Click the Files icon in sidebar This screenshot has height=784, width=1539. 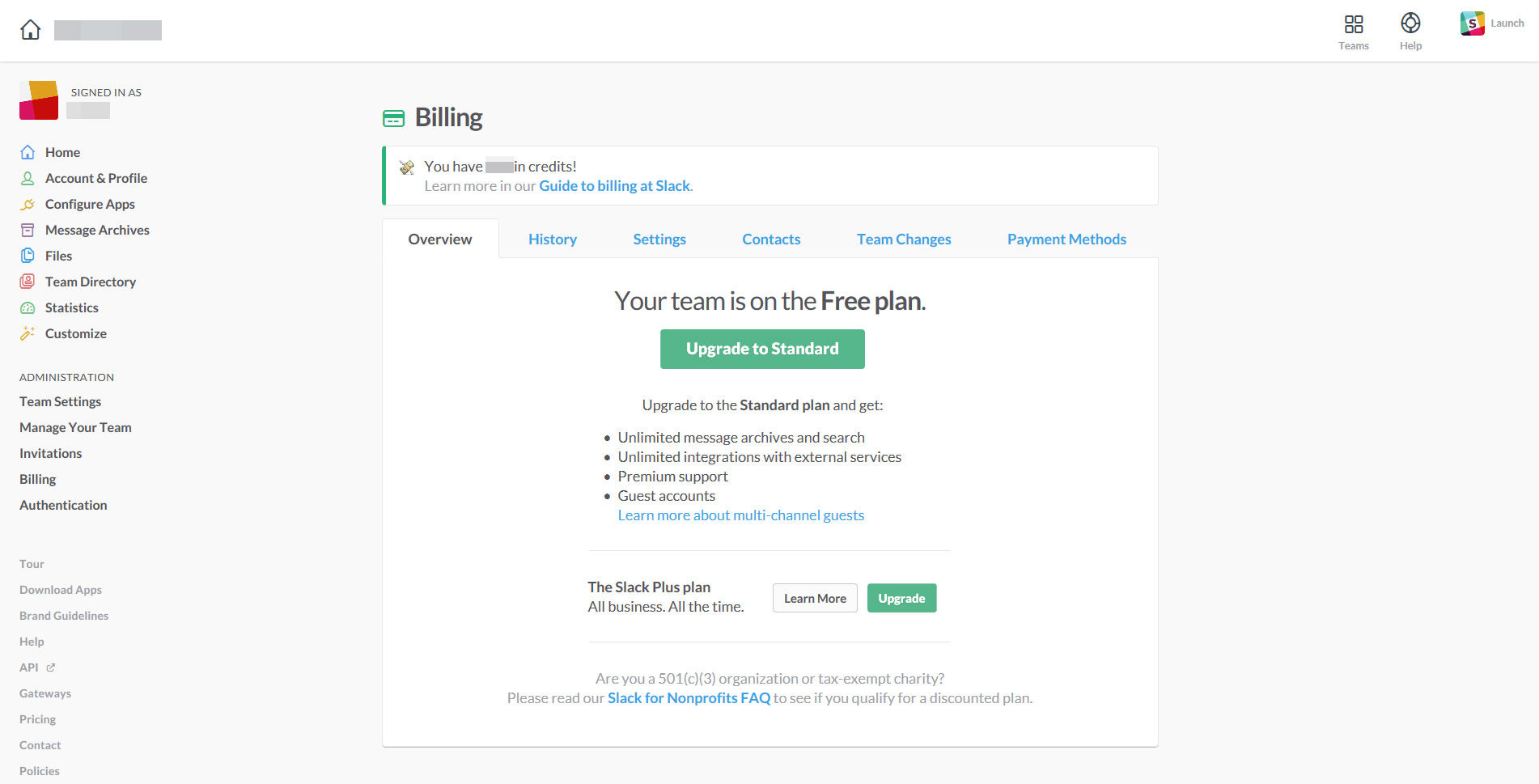click(28, 256)
